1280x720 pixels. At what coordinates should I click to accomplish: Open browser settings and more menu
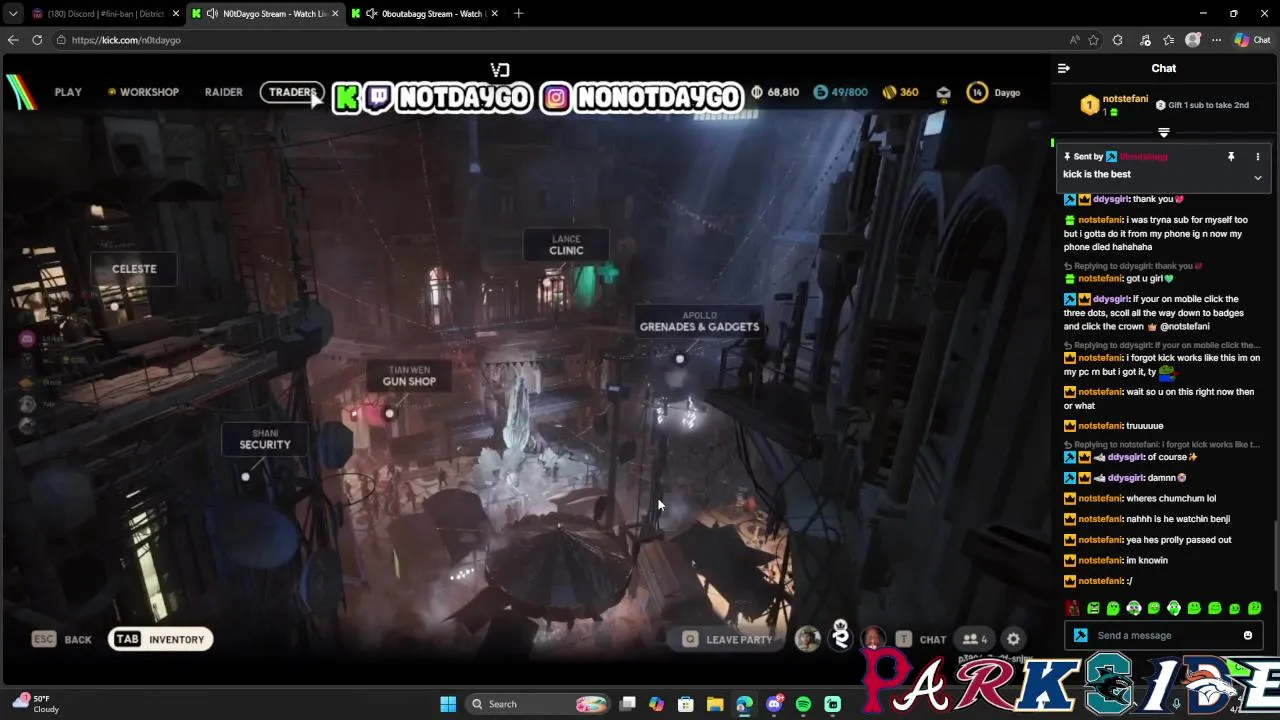pos(1216,40)
